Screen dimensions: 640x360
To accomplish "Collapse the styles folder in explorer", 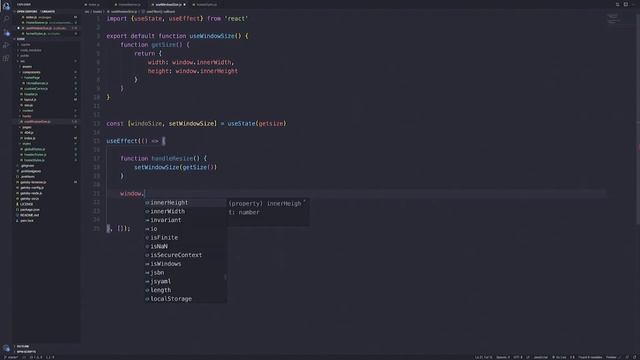I will pyautogui.click(x=47, y=144).
